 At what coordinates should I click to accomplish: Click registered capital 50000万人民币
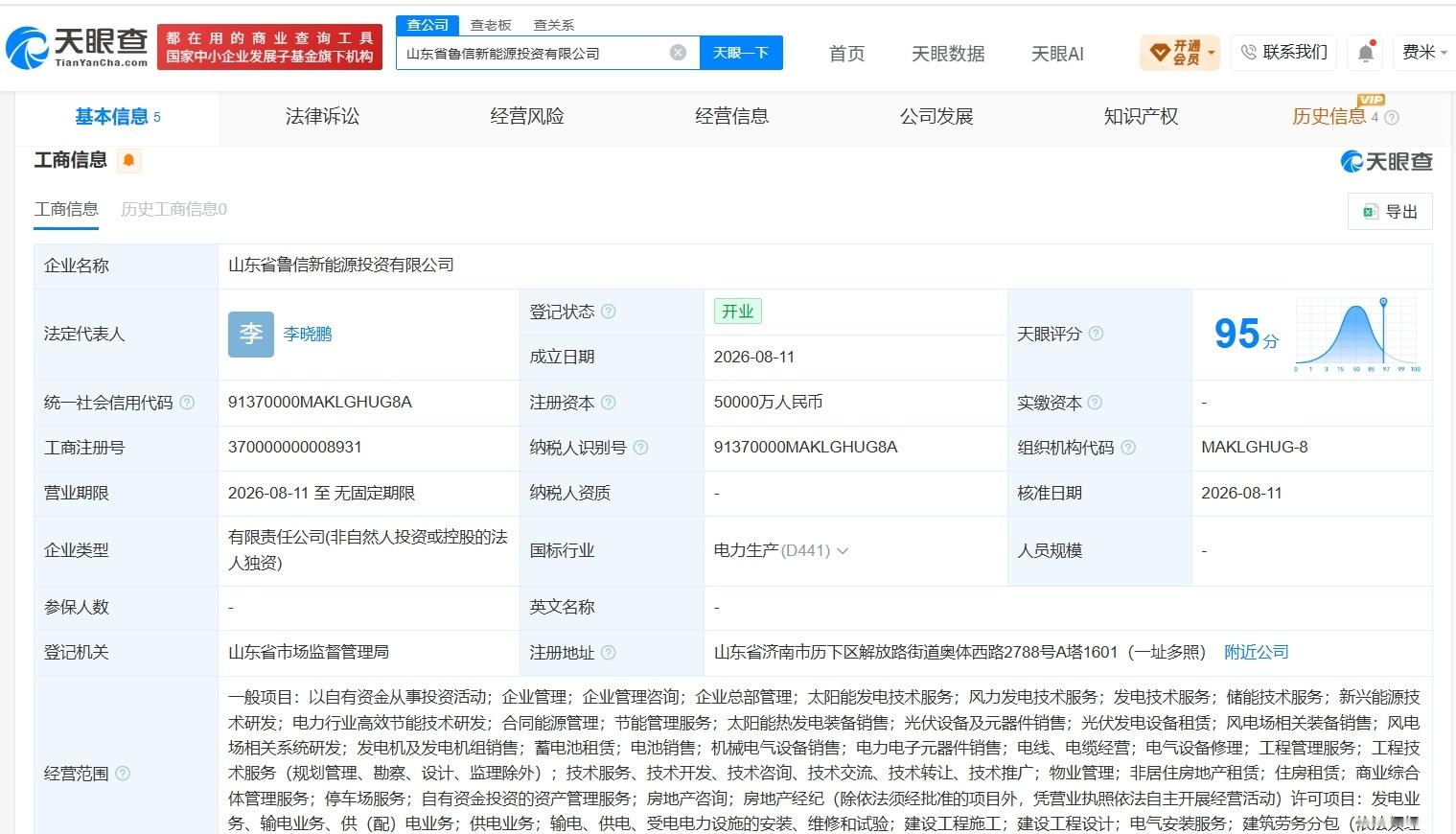coord(769,402)
